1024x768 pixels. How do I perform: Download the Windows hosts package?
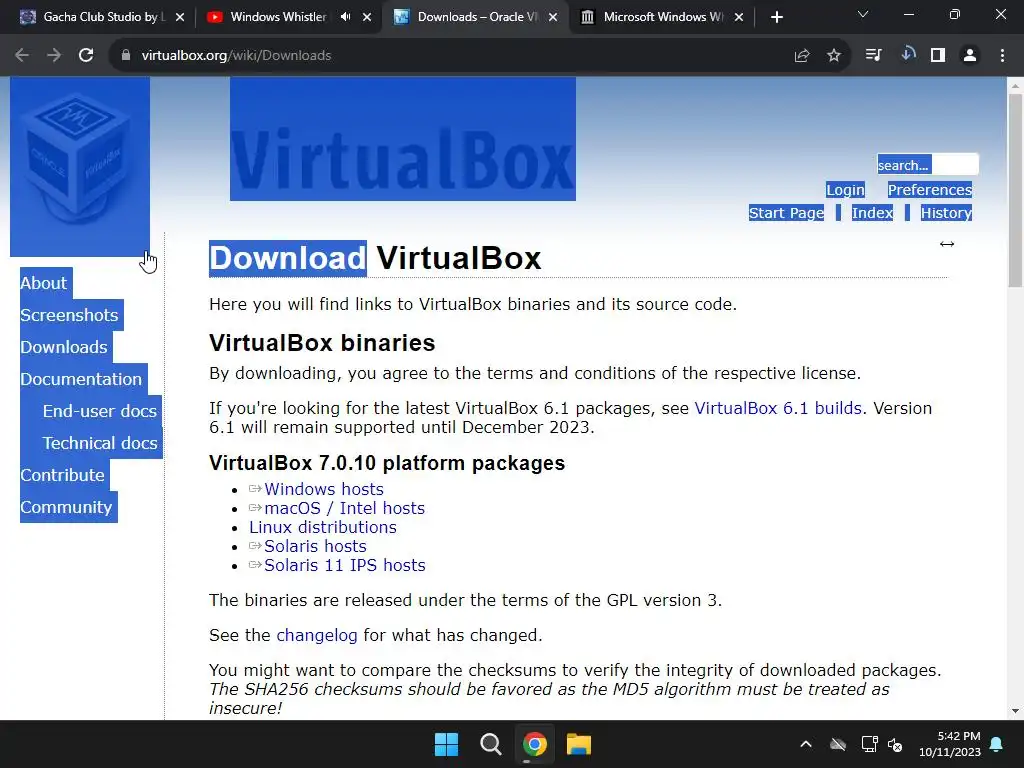pyautogui.click(x=324, y=488)
